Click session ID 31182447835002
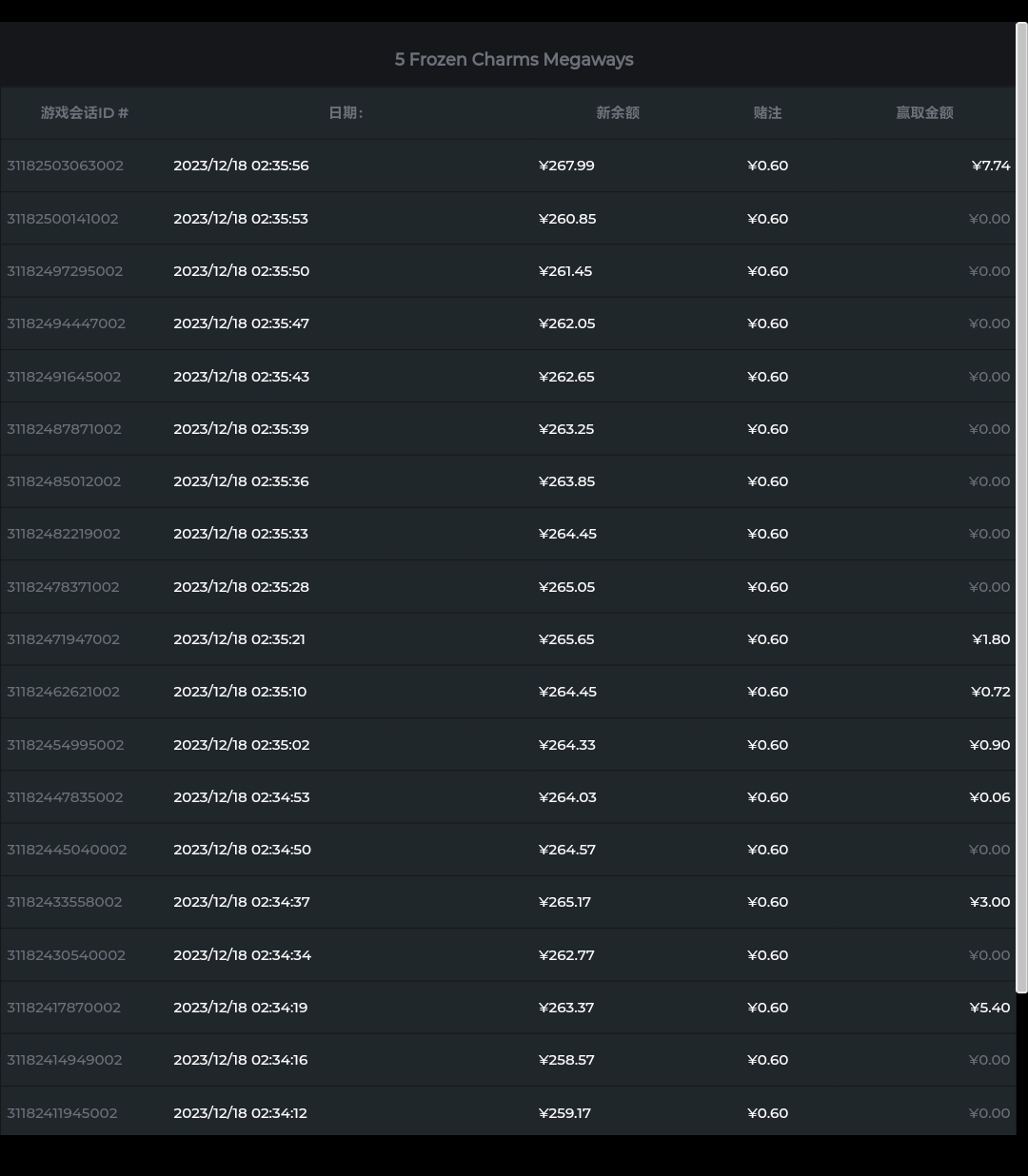Viewport: 1028px width, 1176px height. (65, 797)
